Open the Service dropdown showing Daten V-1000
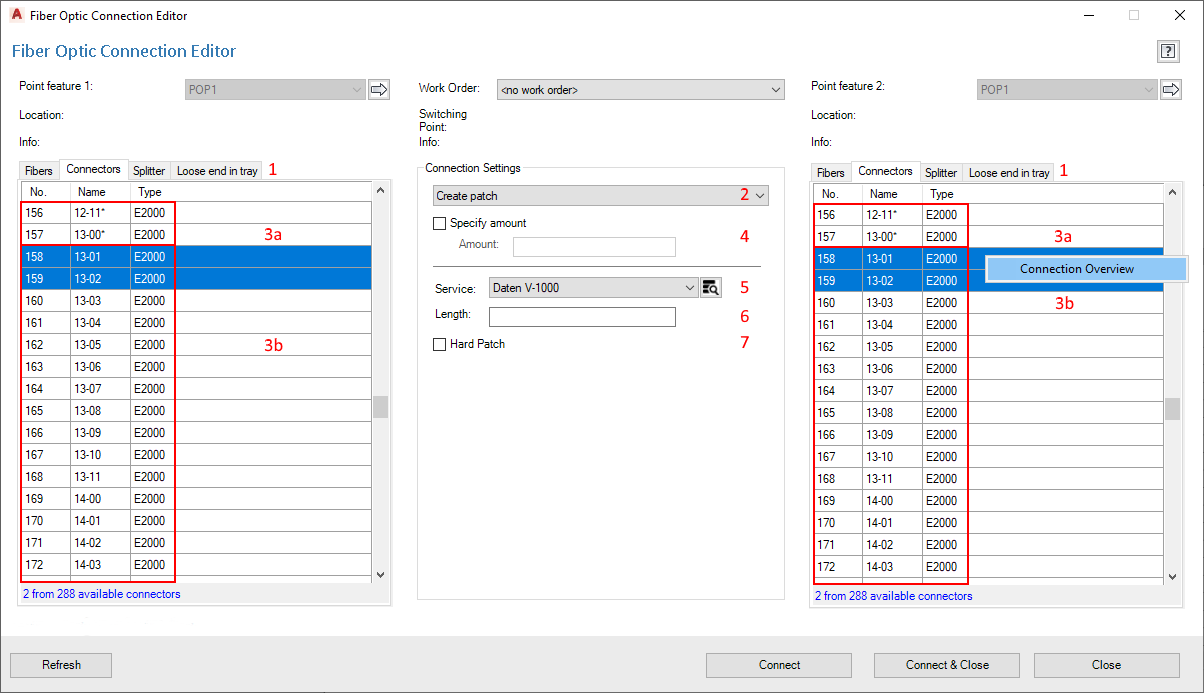Viewport: 1204px width, 693px height. pyautogui.click(x=593, y=288)
